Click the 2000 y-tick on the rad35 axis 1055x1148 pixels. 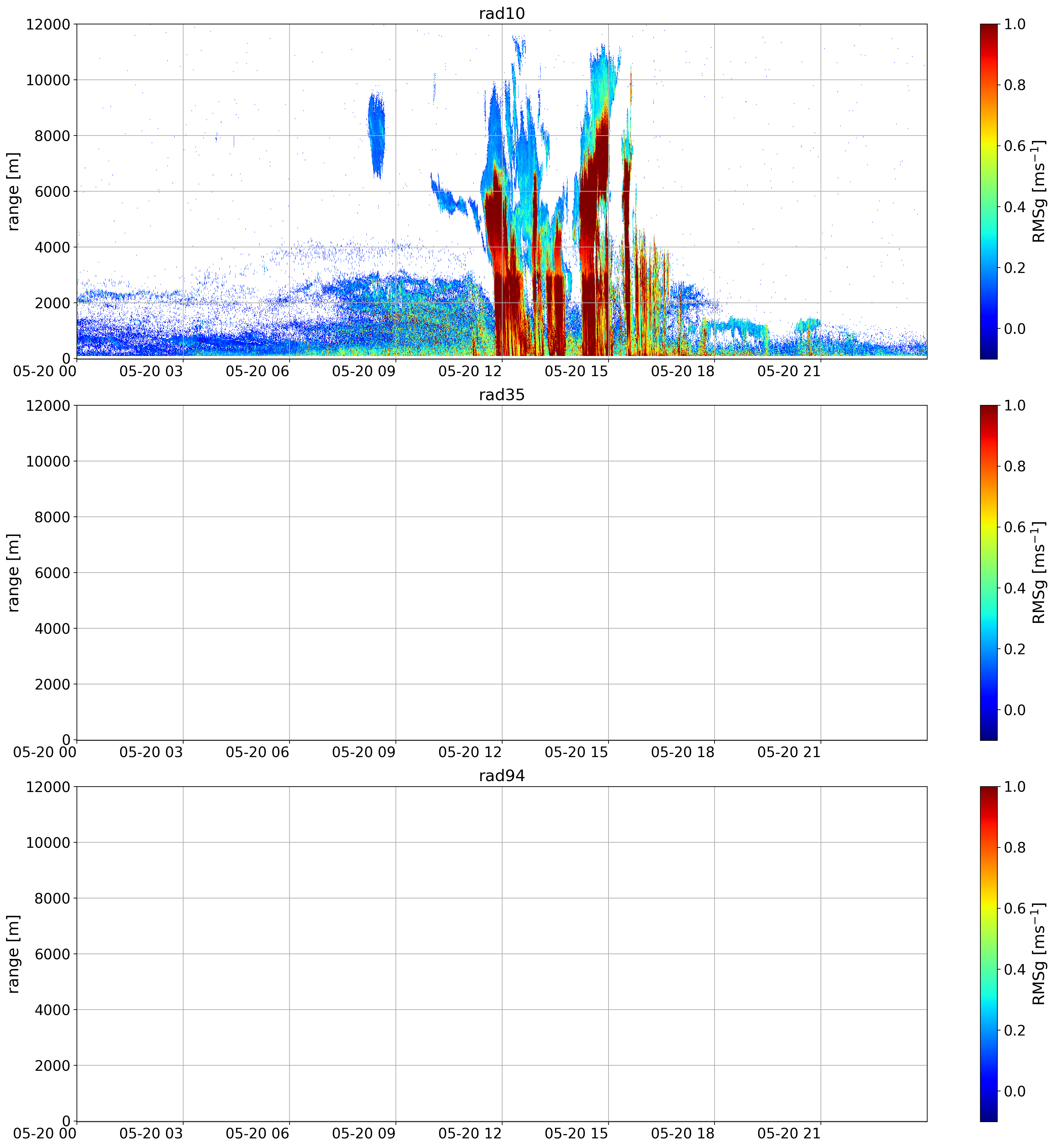tap(53, 684)
